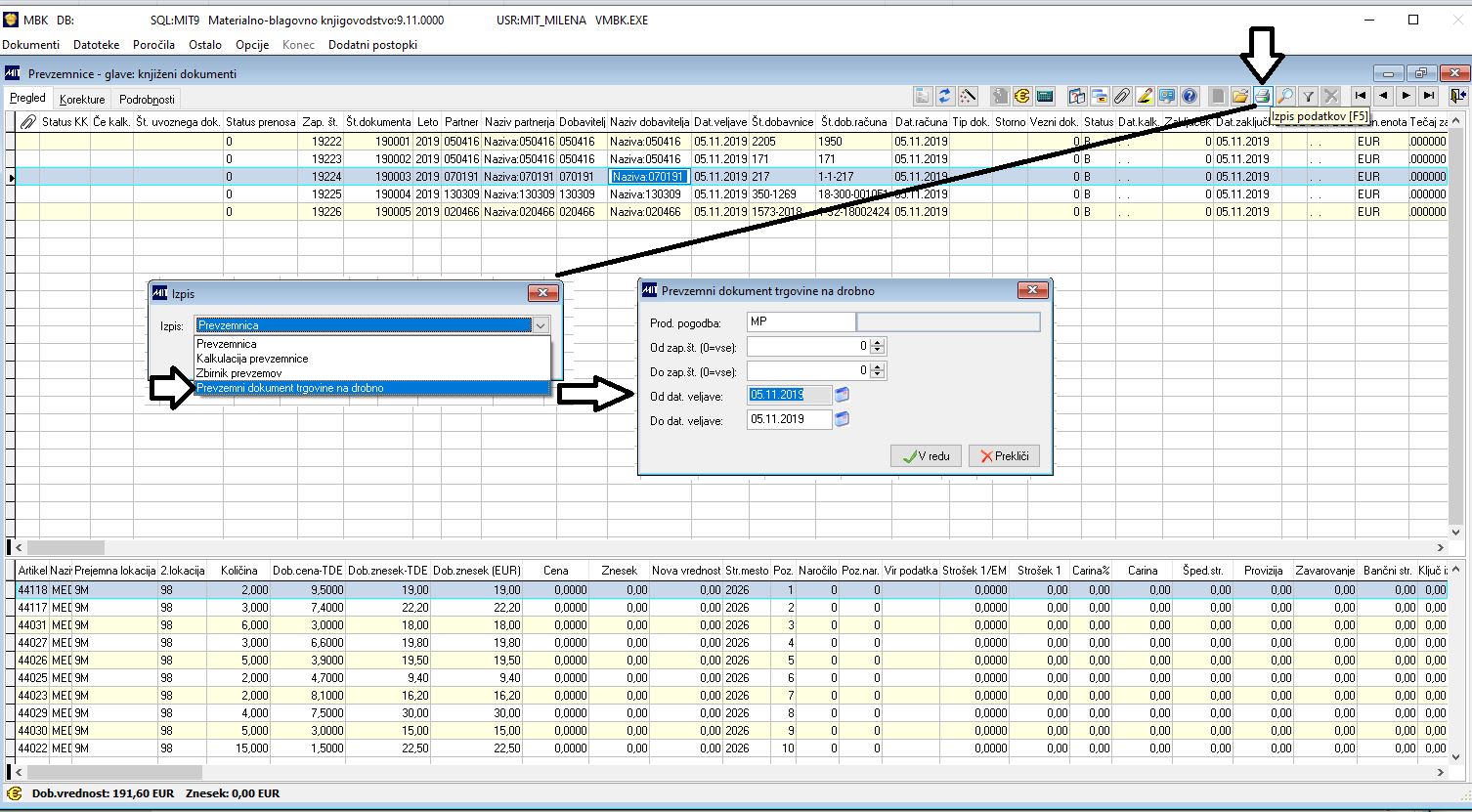Viewport: 1472px width, 812px height.
Task: Click article 44022 in lower grid
Action: point(31,748)
